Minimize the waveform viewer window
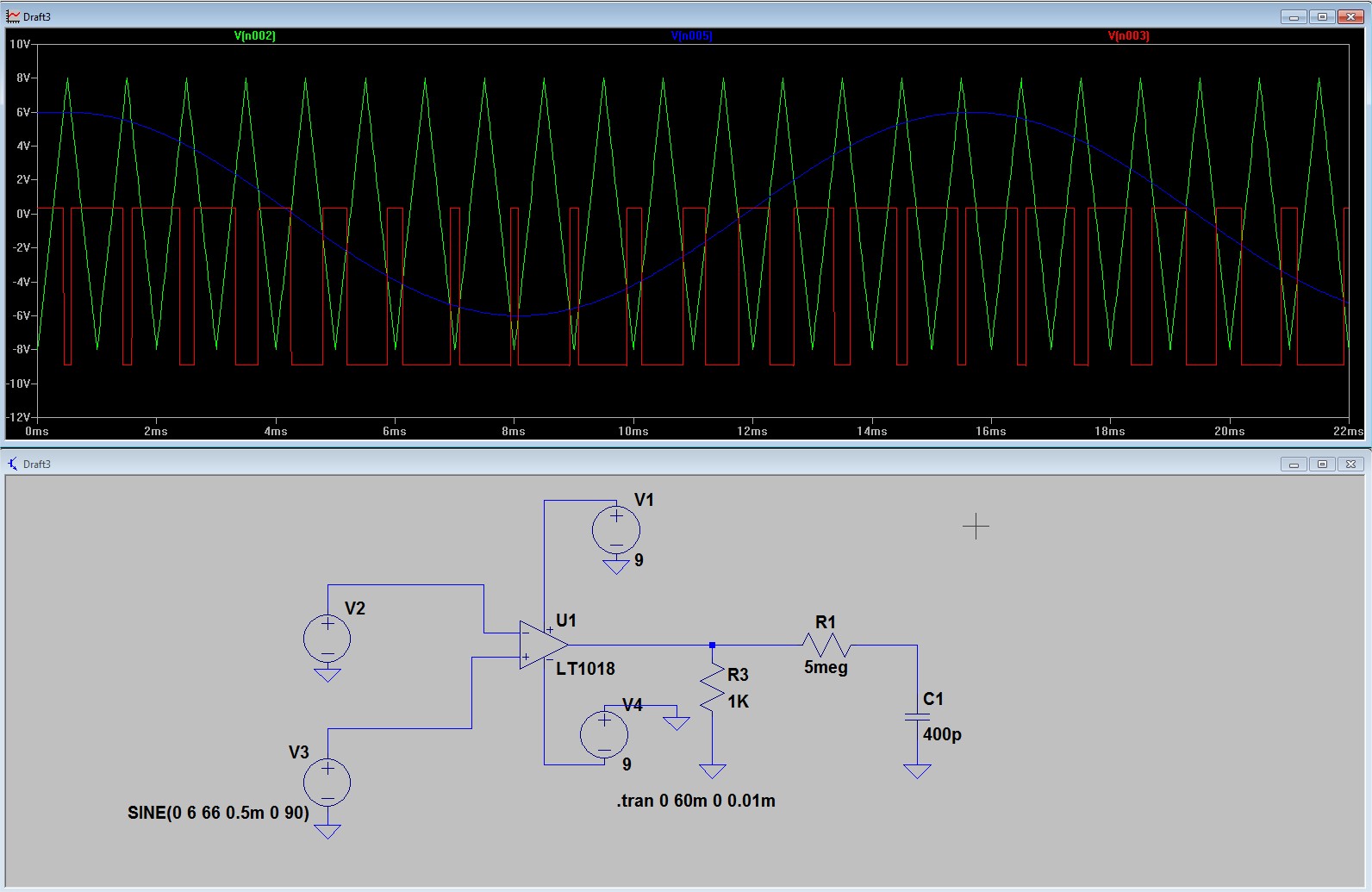 point(1294,16)
